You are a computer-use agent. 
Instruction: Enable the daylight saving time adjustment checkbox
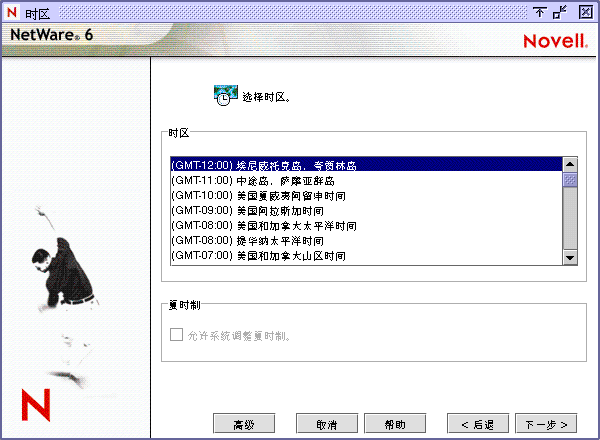[176, 334]
